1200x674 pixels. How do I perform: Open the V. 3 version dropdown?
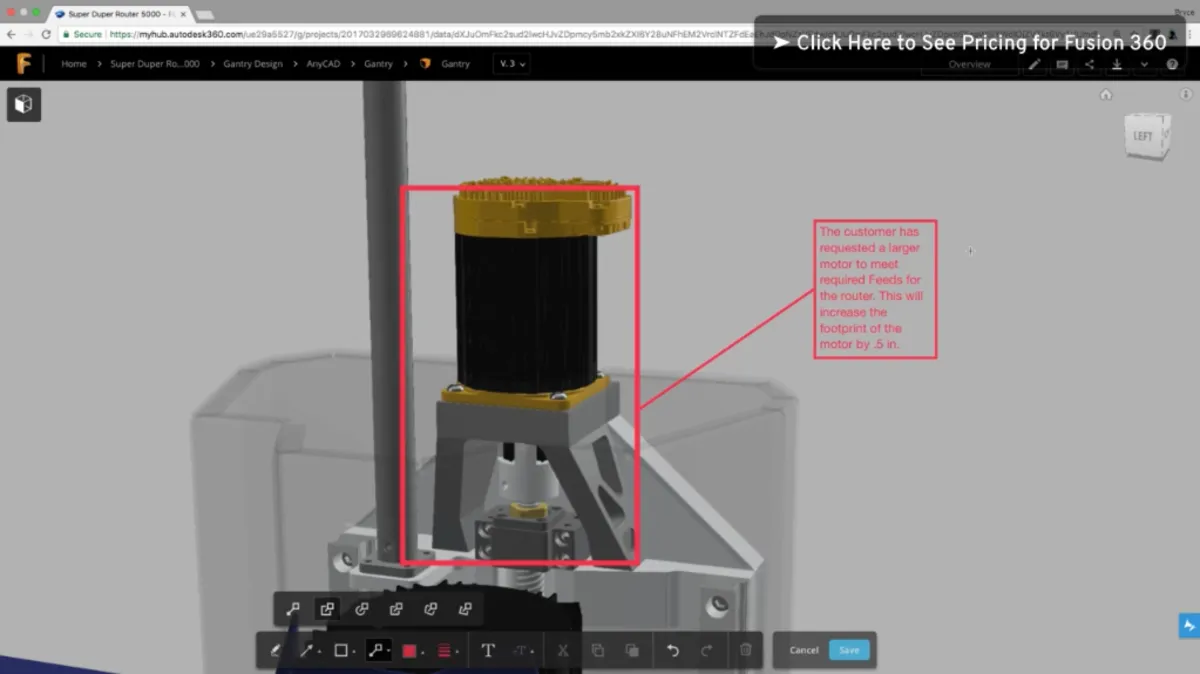coord(512,63)
